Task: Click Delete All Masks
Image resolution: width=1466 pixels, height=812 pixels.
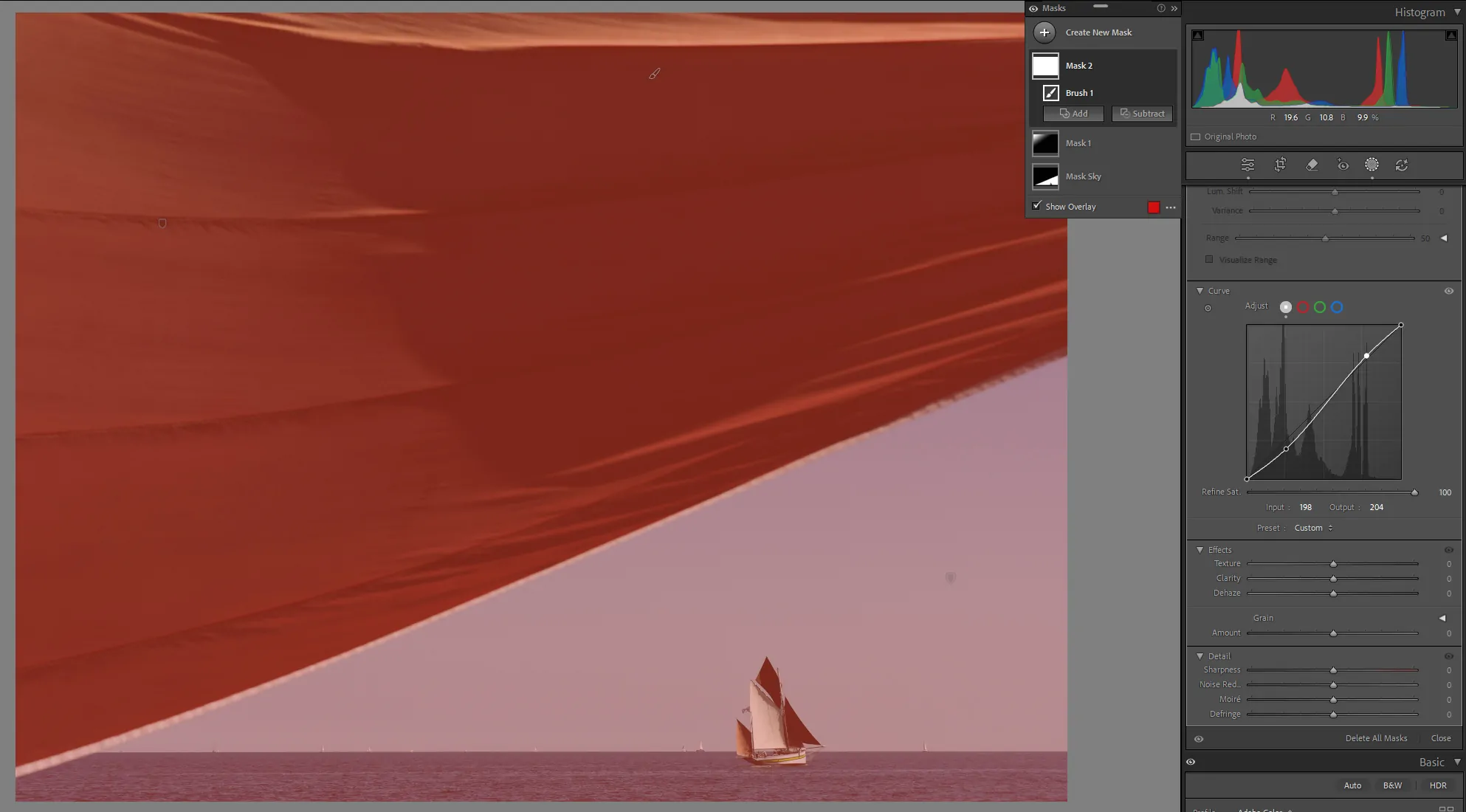Action: click(1376, 738)
